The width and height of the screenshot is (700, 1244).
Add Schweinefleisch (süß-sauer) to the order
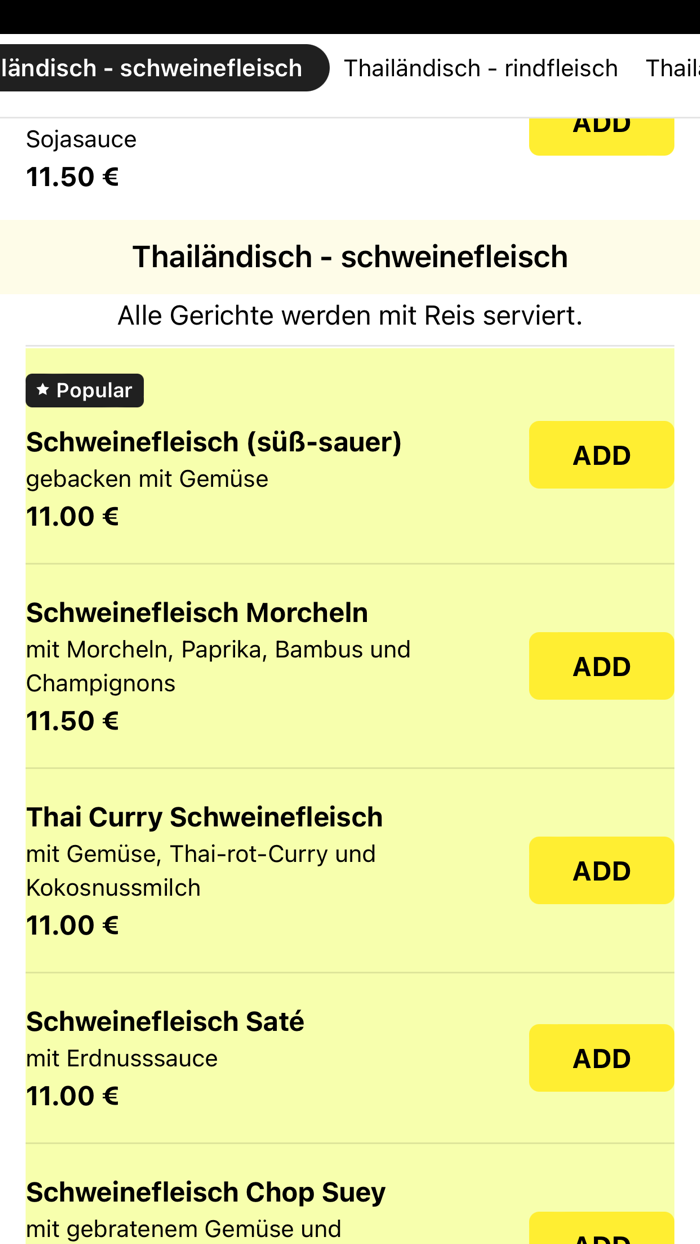click(601, 454)
